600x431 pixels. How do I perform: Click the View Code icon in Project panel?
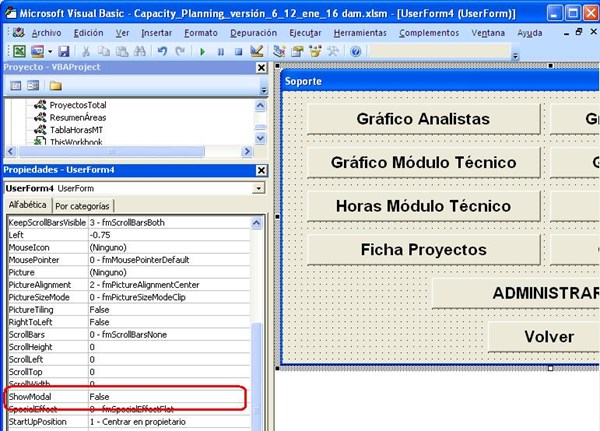16,85
